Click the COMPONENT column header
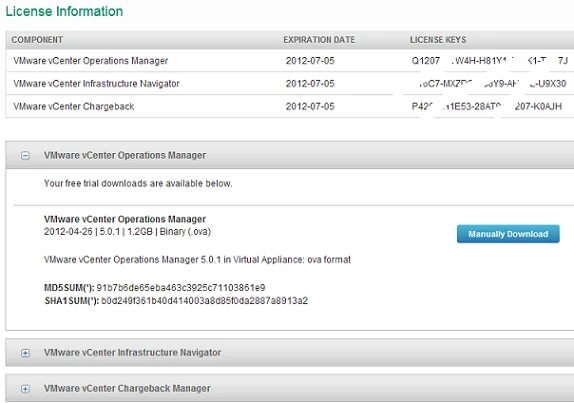Image resolution: width=574 pixels, height=403 pixels. pos(37,40)
